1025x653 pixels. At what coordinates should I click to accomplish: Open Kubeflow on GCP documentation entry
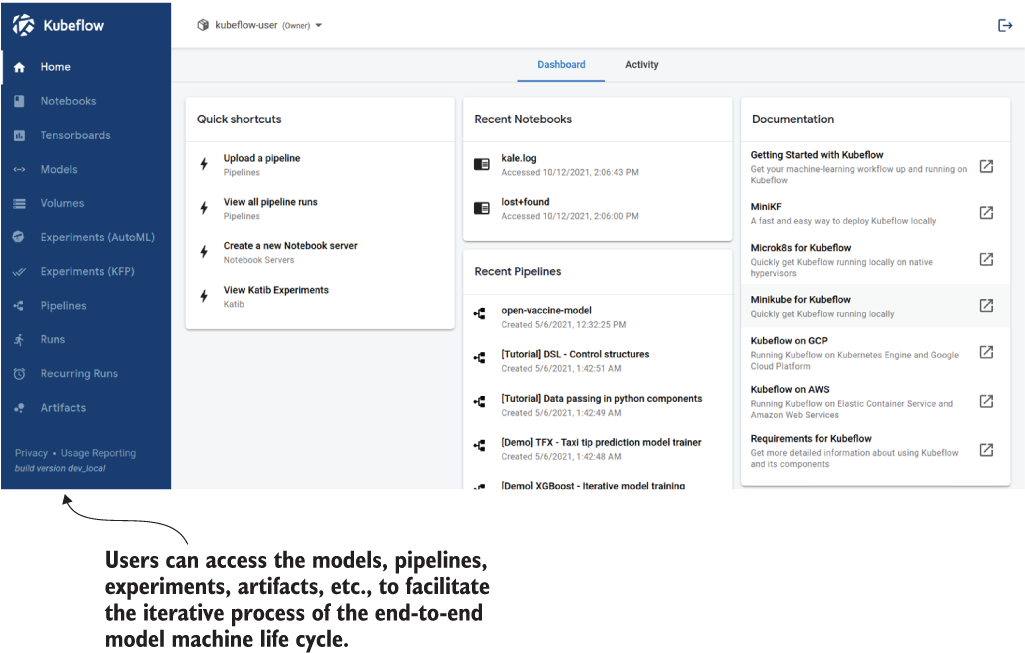875,352
